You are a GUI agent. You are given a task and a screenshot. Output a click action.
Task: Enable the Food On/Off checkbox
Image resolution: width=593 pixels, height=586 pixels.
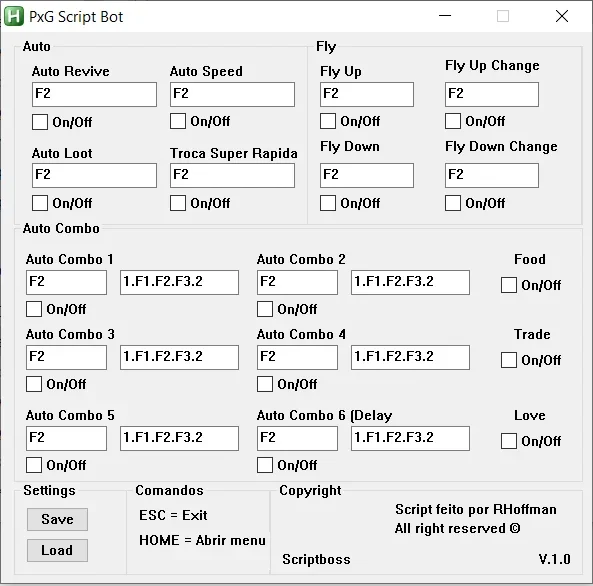pyautogui.click(x=509, y=285)
